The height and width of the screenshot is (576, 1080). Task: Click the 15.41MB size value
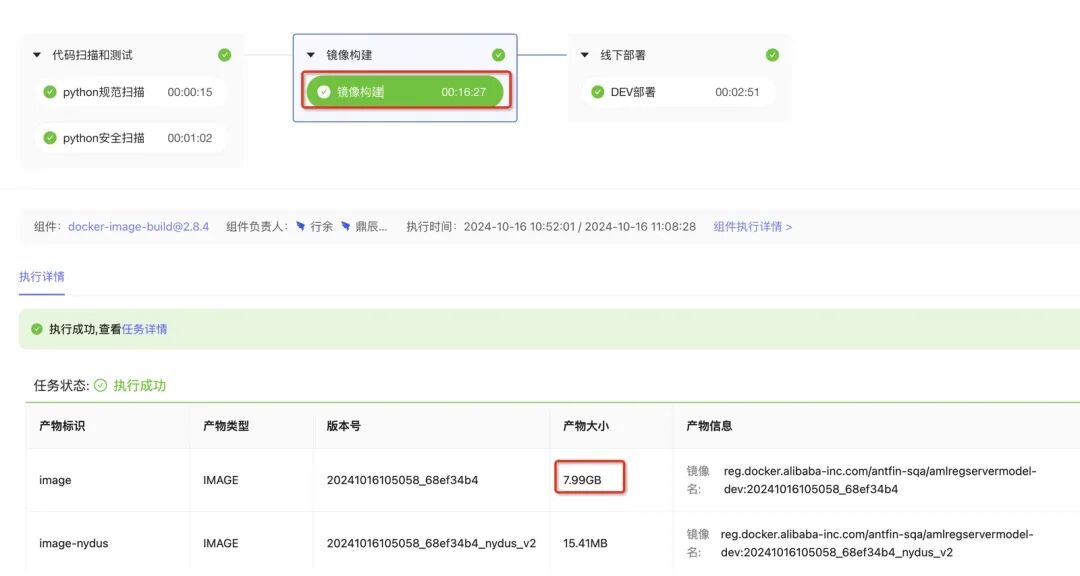[x=585, y=544]
